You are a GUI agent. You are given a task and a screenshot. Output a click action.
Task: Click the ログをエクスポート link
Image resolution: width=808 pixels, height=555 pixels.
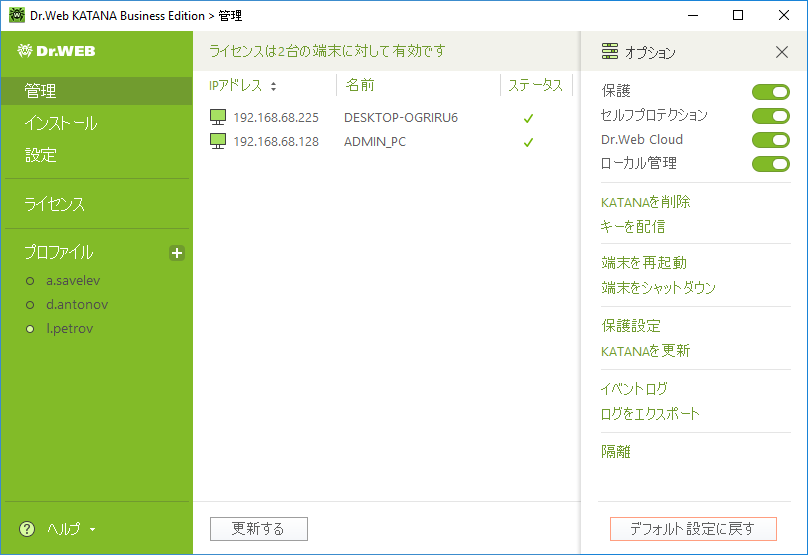(x=650, y=413)
